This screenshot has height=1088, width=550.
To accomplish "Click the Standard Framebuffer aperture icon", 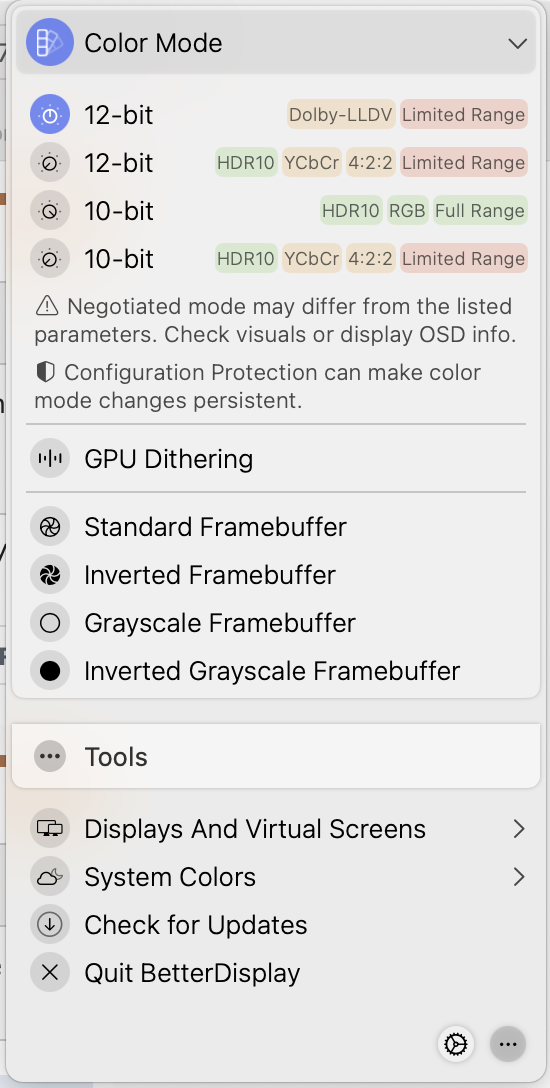I will click(50, 527).
